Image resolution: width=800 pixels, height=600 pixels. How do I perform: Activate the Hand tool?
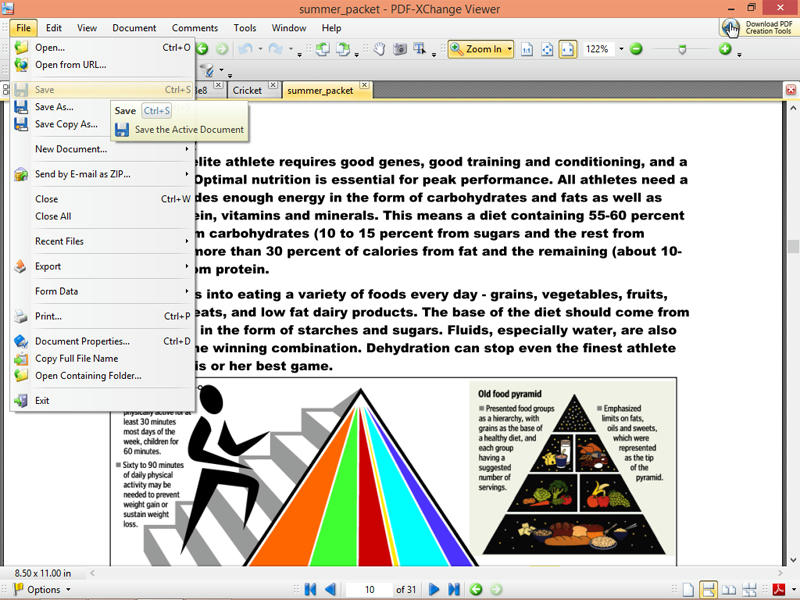point(379,49)
